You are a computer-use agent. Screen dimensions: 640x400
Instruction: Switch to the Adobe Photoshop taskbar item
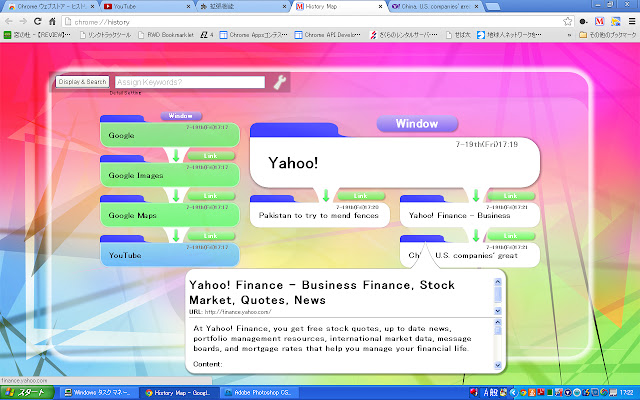[259, 393]
